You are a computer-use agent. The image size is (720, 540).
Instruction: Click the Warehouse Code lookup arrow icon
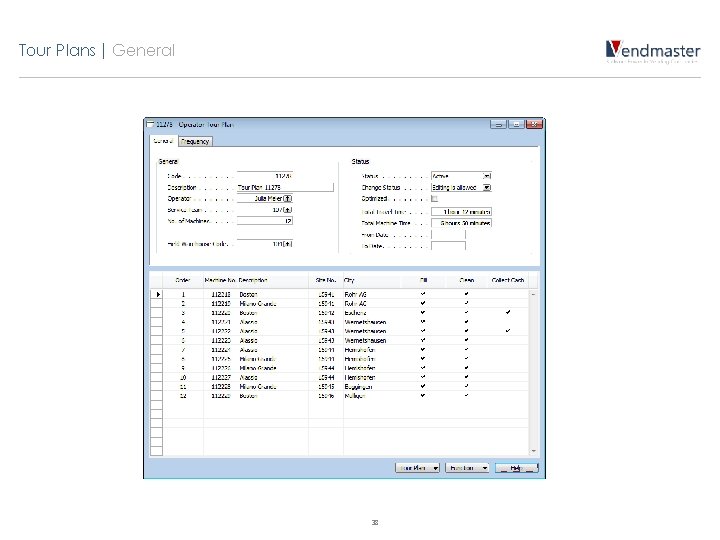pos(287,244)
